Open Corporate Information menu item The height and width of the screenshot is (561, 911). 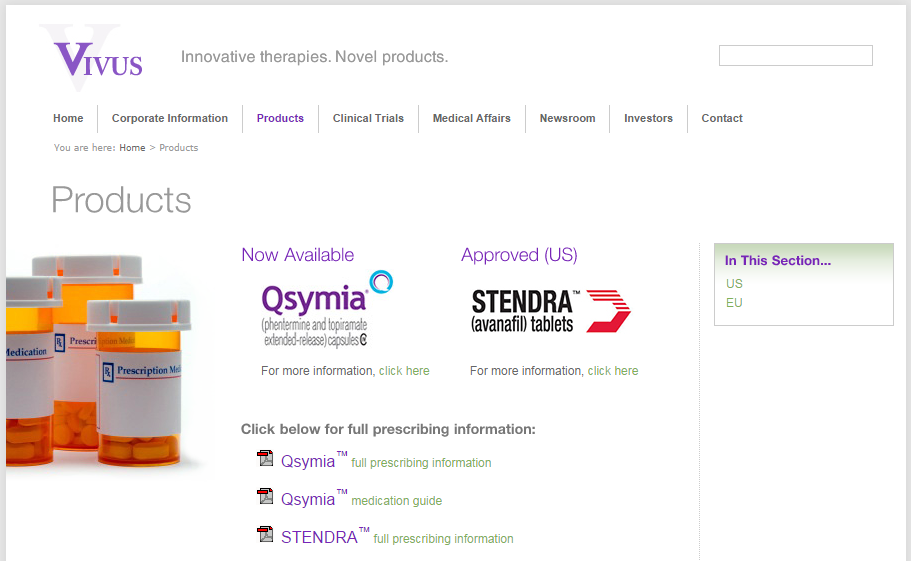point(170,118)
